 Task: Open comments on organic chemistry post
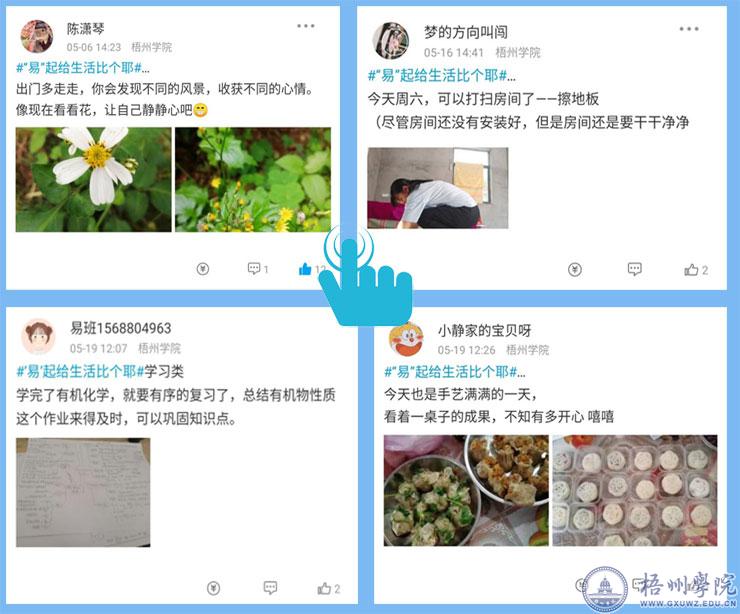270,588
